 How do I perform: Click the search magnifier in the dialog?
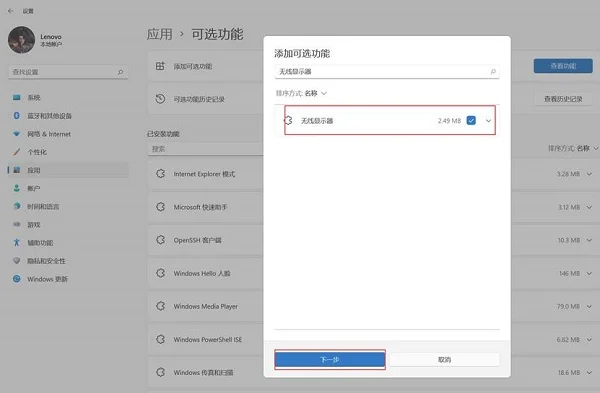493,72
